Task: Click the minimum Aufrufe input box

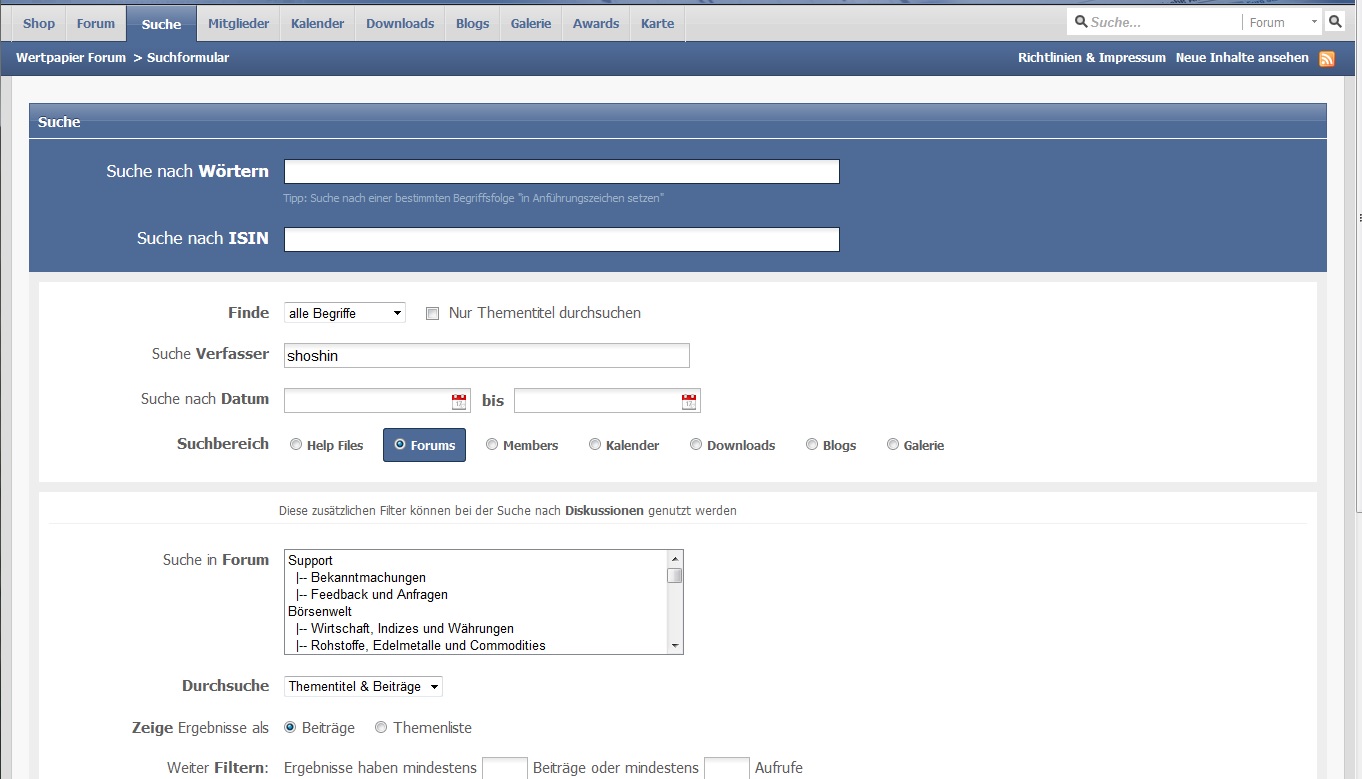Action: (x=727, y=768)
